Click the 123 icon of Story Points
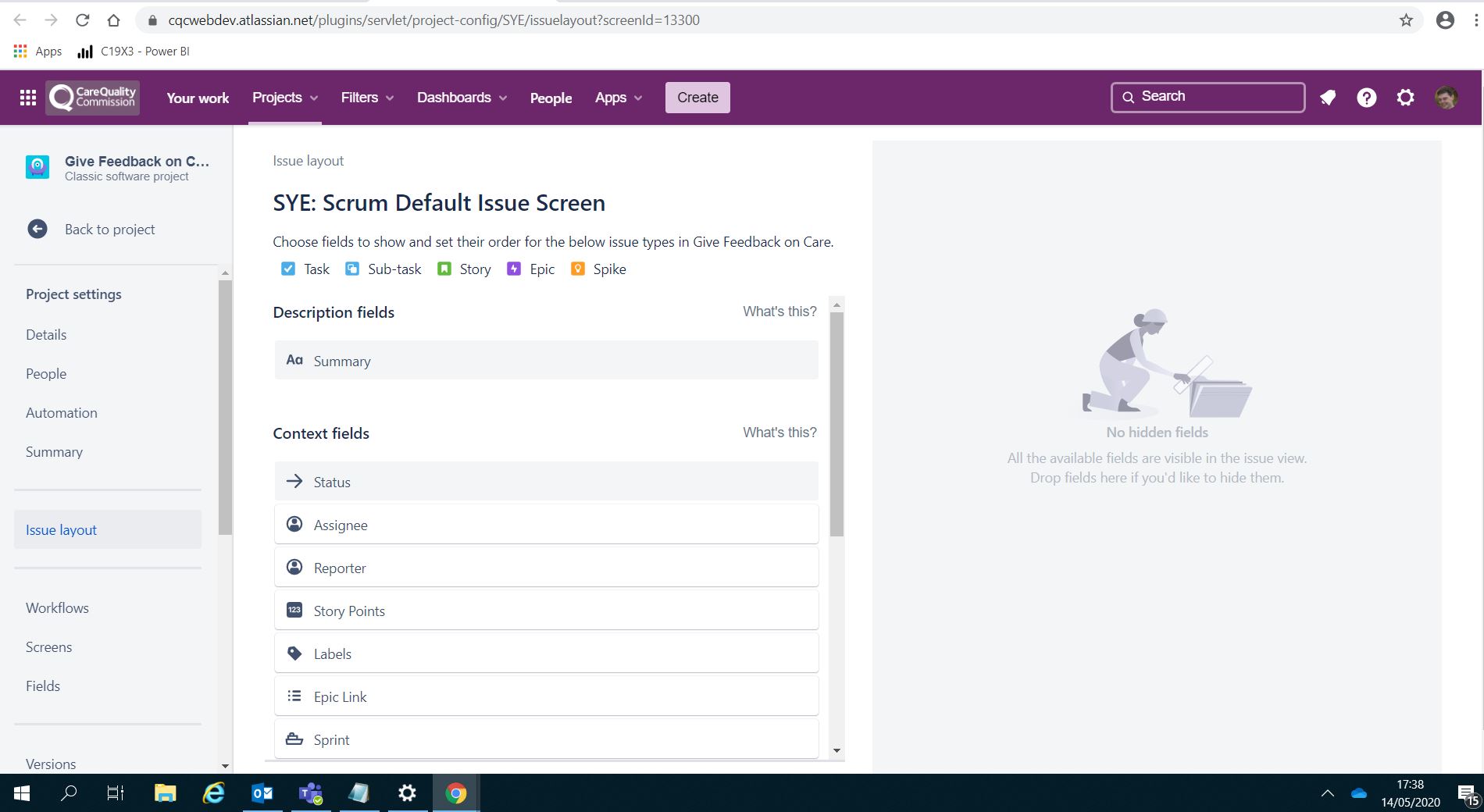The width and height of the screenshot is (1484, 812). point(294,610)
